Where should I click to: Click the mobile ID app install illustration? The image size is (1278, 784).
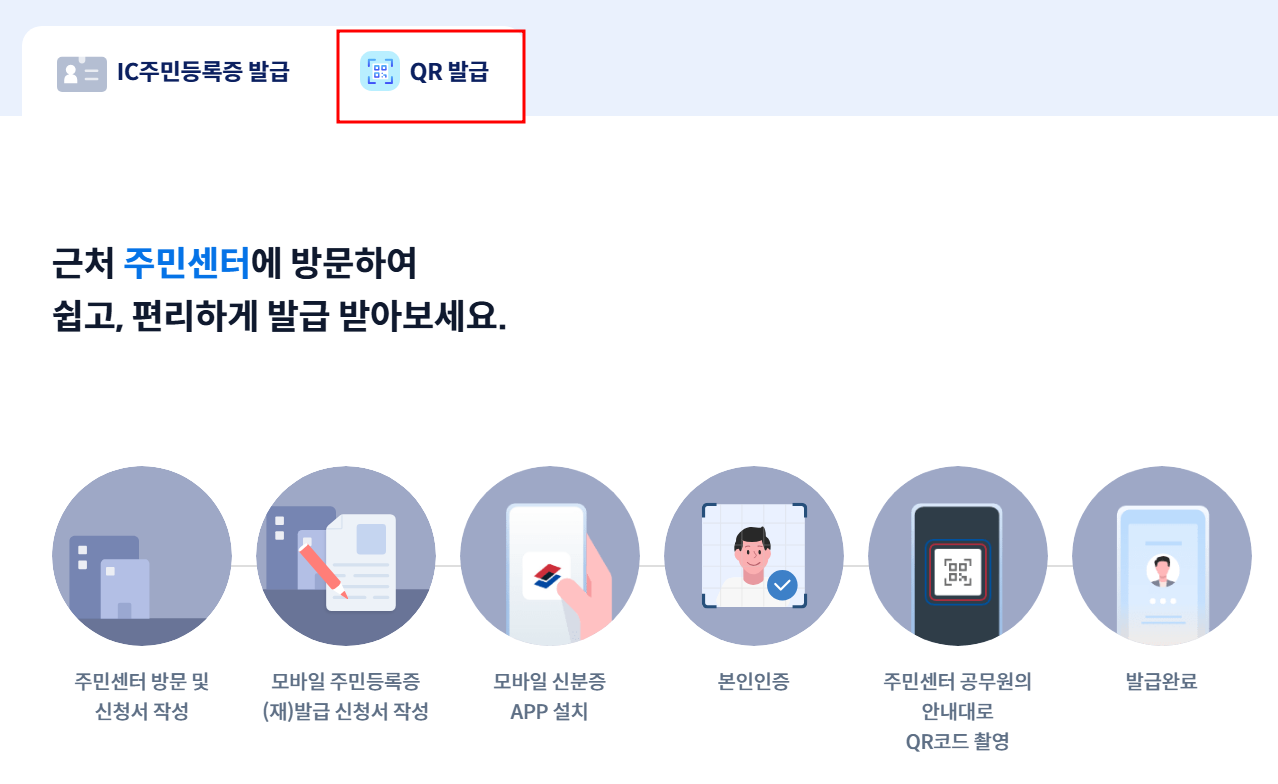coord(550,556)
